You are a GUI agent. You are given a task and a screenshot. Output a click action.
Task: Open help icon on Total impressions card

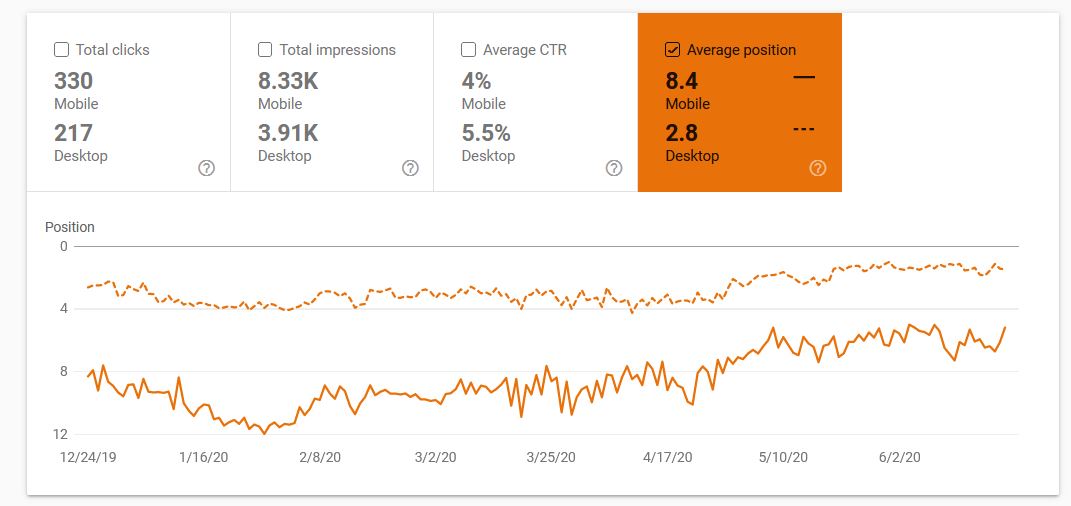[x=410, y=168]
